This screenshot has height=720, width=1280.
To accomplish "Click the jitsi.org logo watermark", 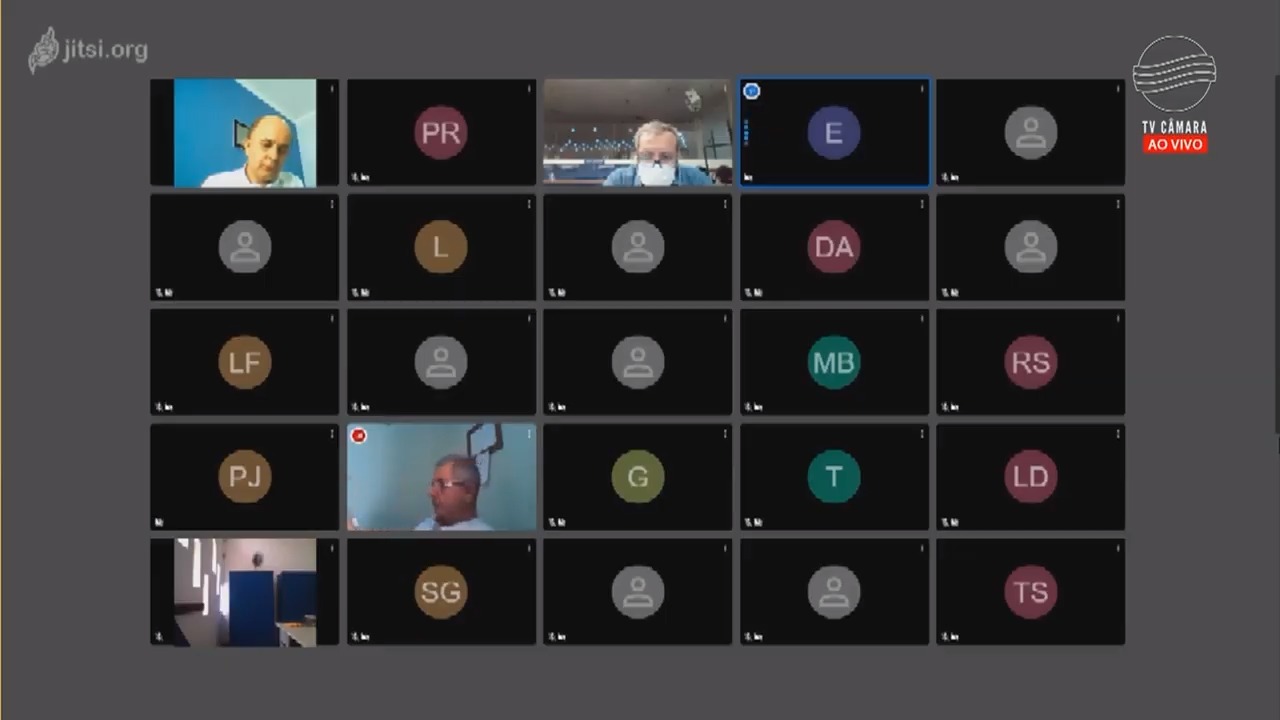I will tap(88, 50).
